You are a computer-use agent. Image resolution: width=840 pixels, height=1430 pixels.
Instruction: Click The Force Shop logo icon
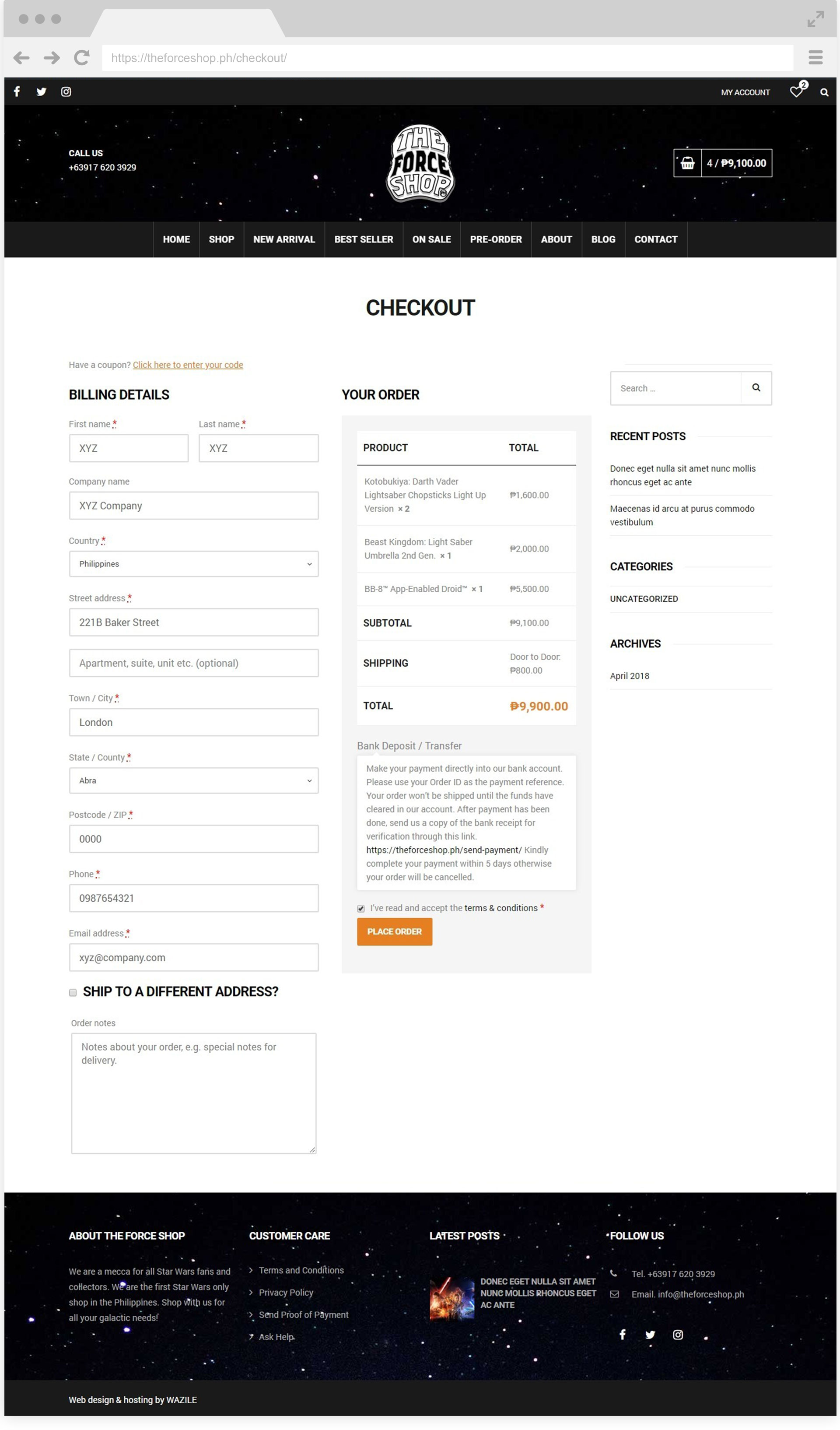pos(419,164)
